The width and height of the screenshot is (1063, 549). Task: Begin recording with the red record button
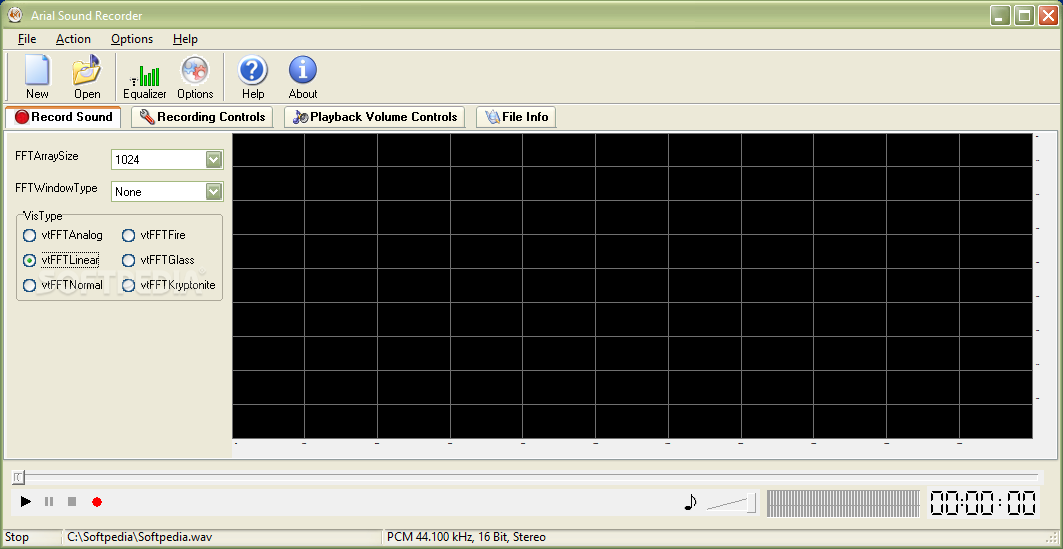(97, 502)
